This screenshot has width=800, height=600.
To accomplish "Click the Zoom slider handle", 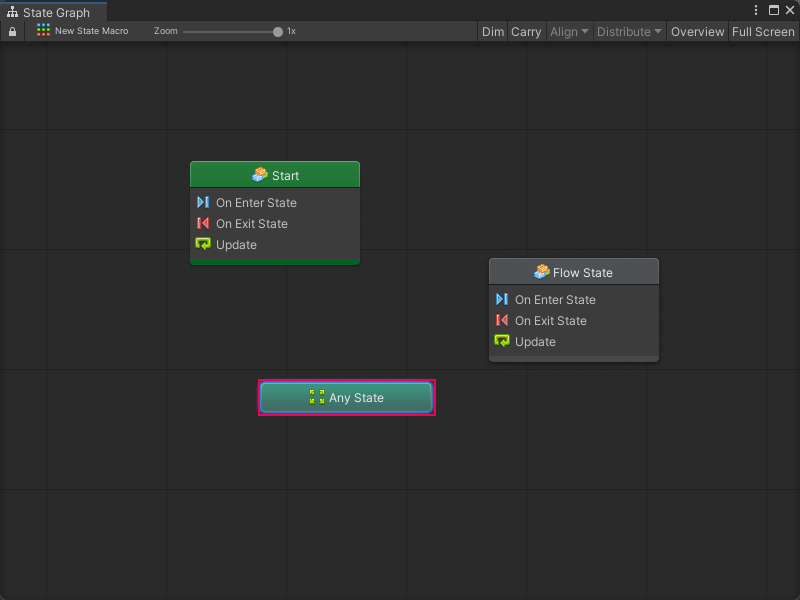I will pos(278,31).
